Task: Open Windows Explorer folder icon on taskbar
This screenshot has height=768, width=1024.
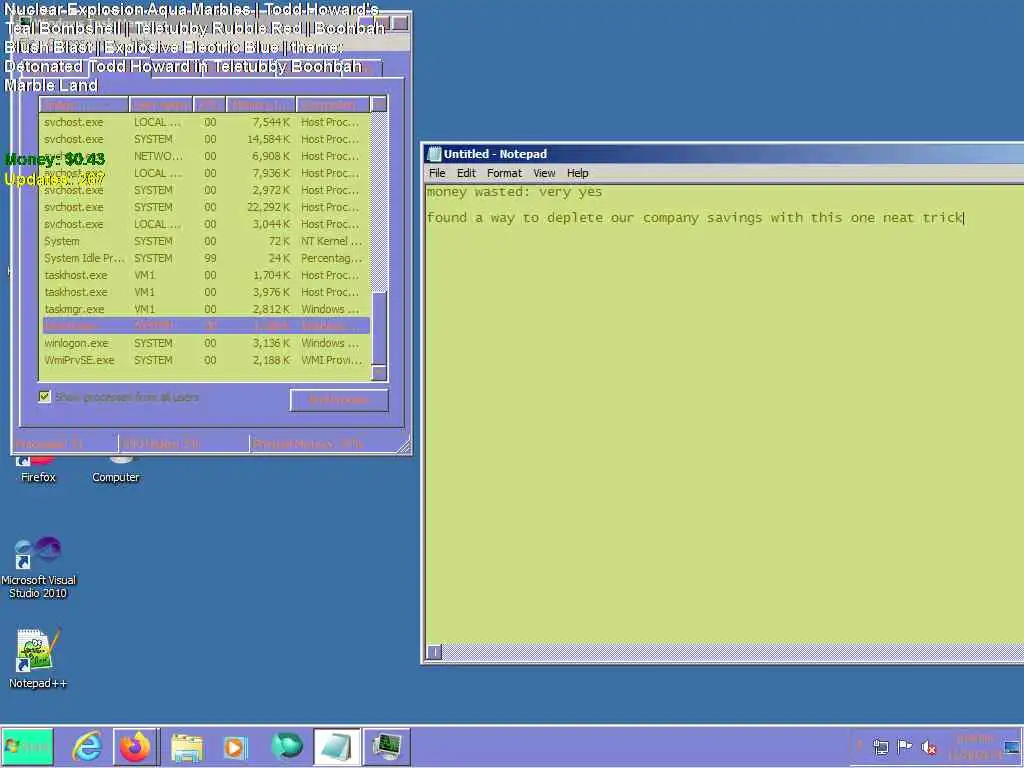Action: point(187,746)
